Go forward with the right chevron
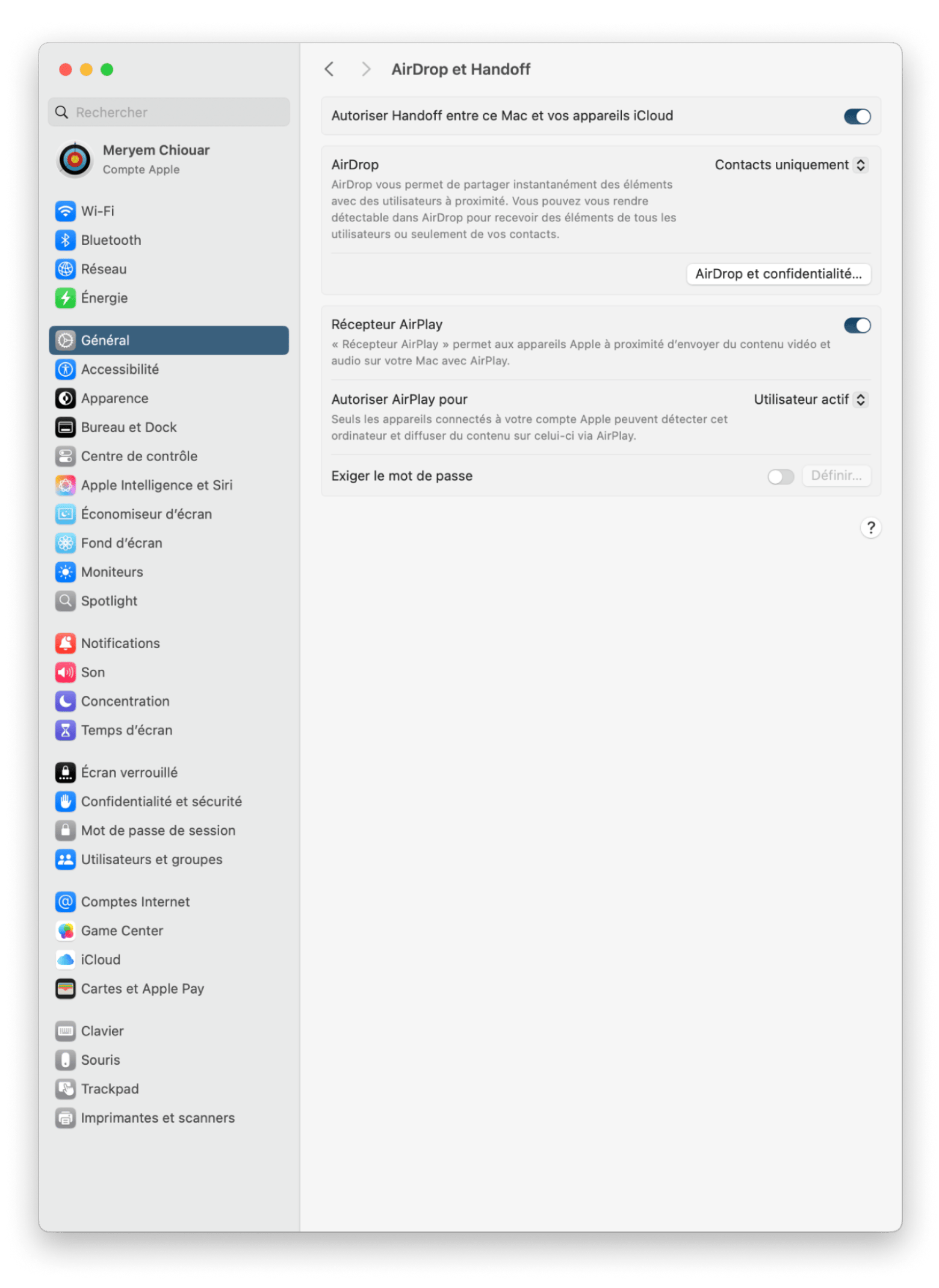The width and height of the screenshot is (939, 1288). pyautogui.click(x=365, y=69)
